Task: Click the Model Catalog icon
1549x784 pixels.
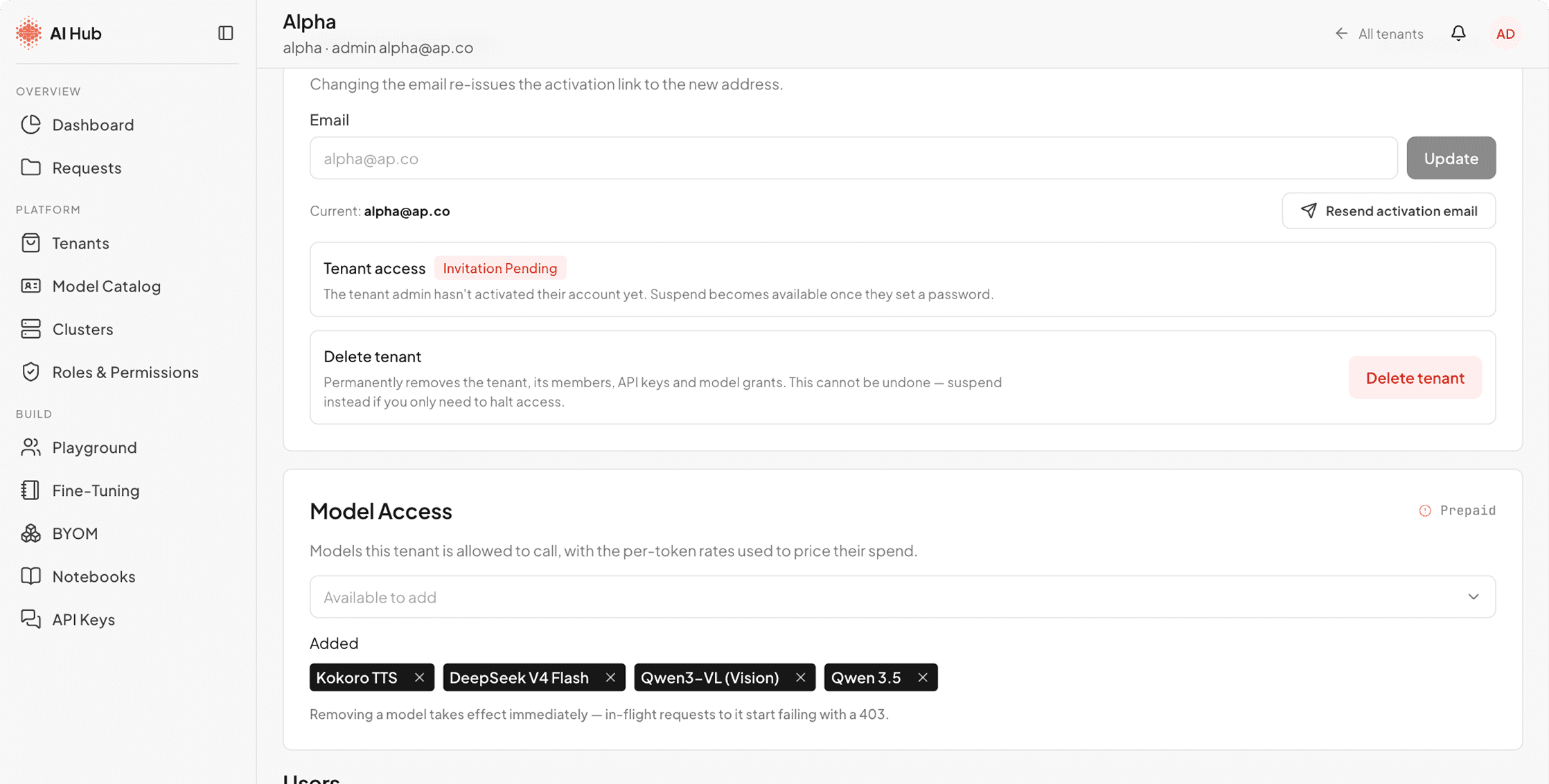Action: click(30, 286)
